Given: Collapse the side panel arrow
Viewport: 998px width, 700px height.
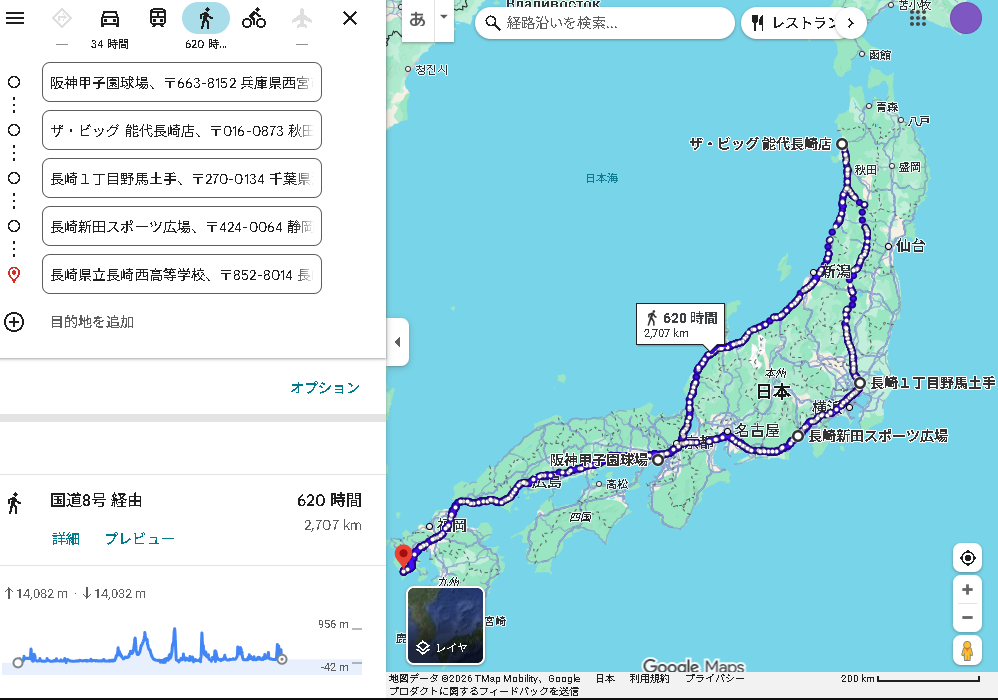Looking at the screenshot, I should point(397,342).
